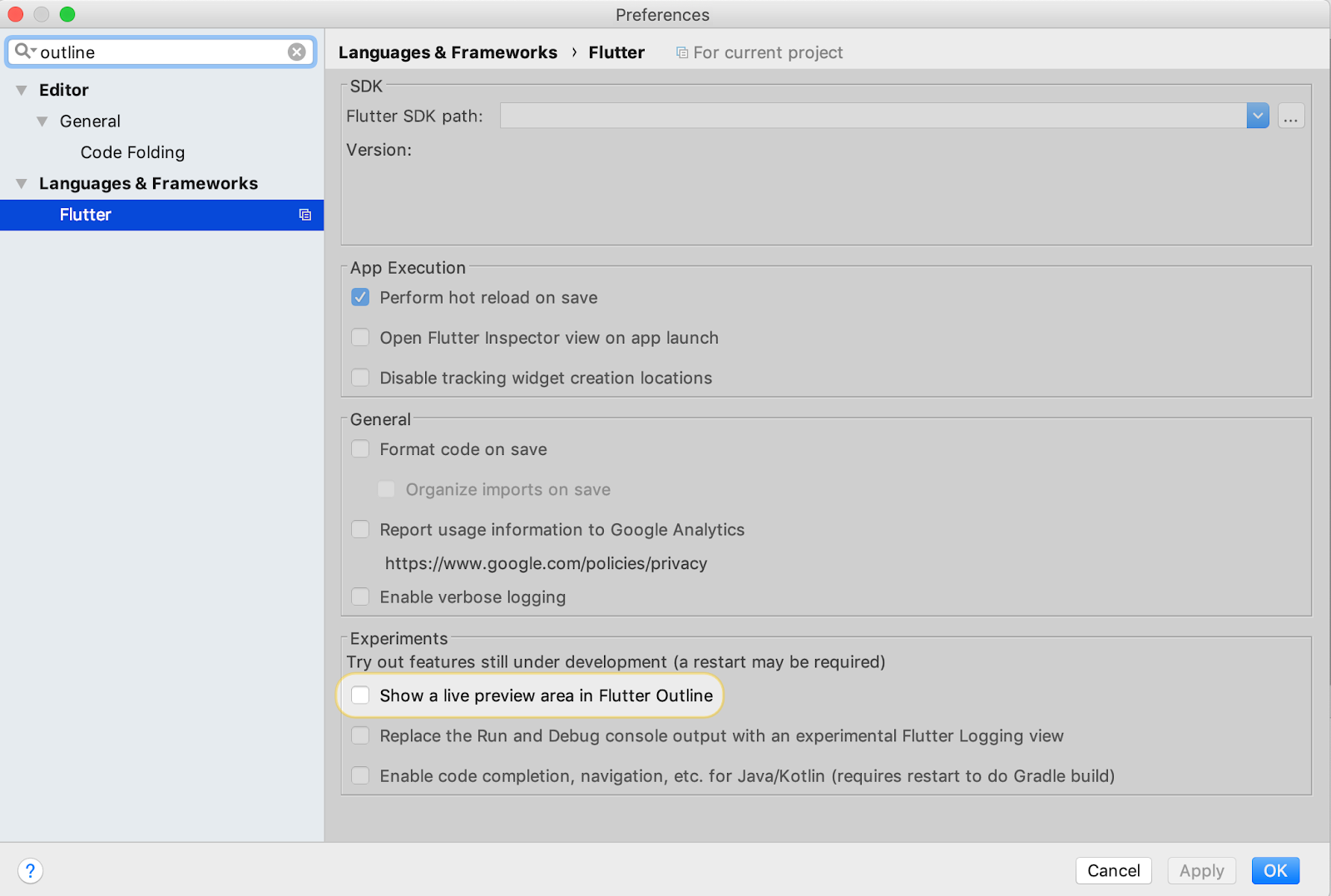Click the Flutter breadcrumb title
Image resolution: width=1331 pixels, height=896 pixels.
[616, 52]
